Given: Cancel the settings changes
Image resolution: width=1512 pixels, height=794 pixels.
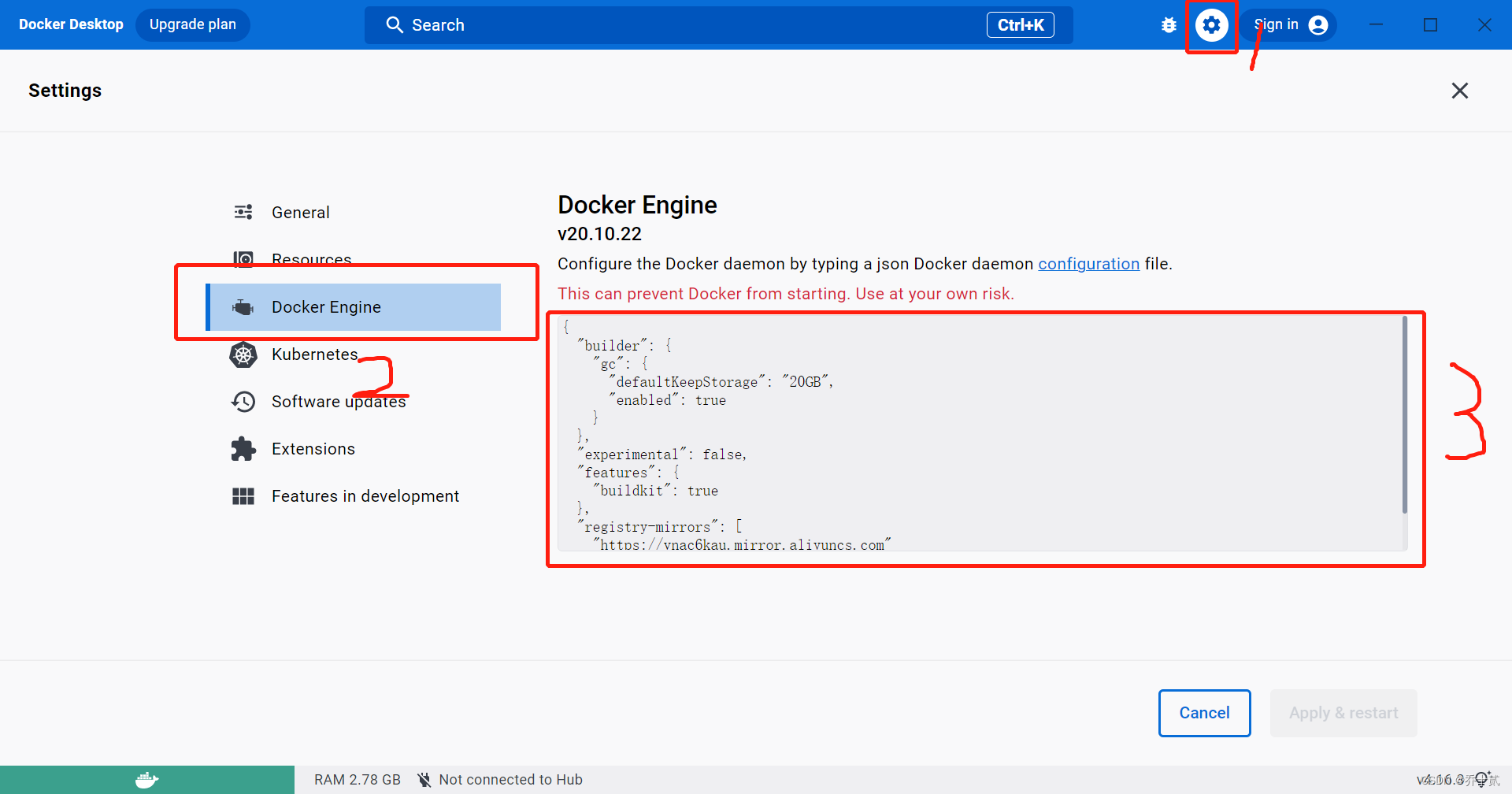Looking at the screenshot, I should pos(1203,712).
